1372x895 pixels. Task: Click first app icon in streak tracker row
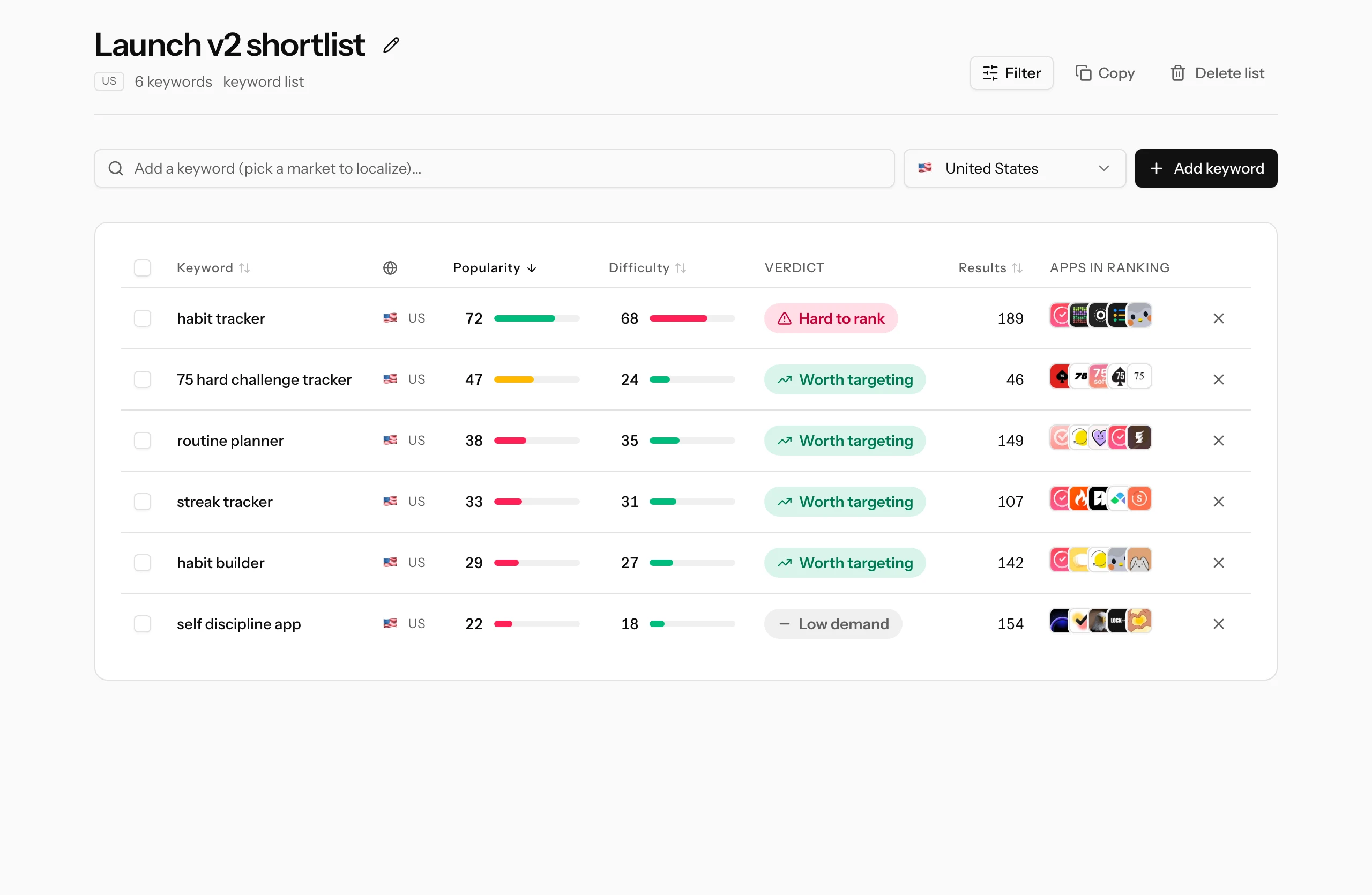(1060, 498)
